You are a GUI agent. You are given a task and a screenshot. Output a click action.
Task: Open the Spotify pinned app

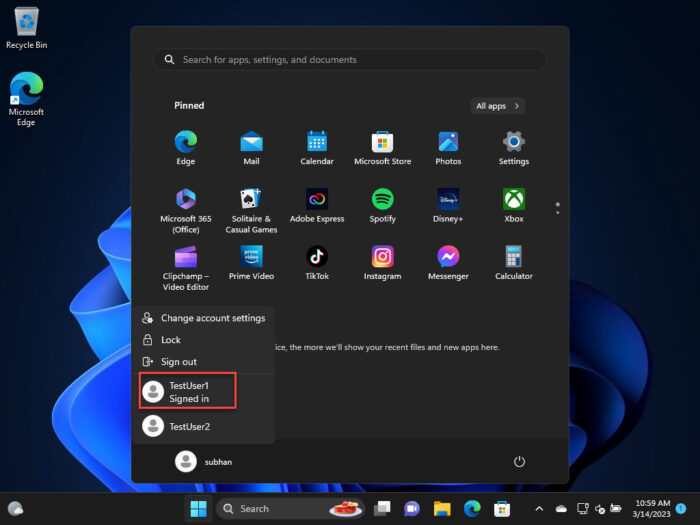(x=382, y=199)
